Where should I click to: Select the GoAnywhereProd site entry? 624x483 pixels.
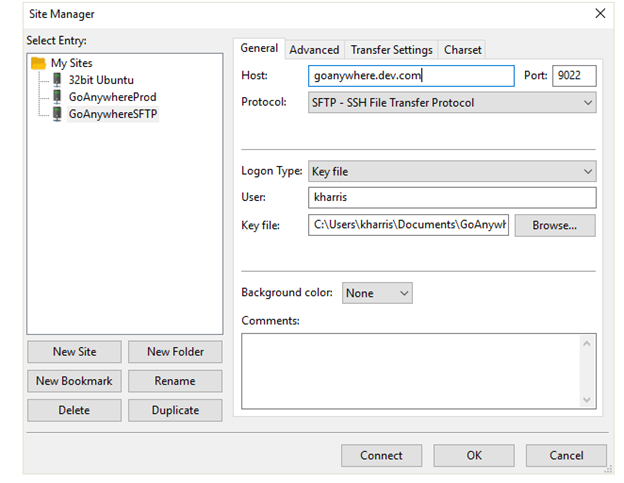[113, 97]
